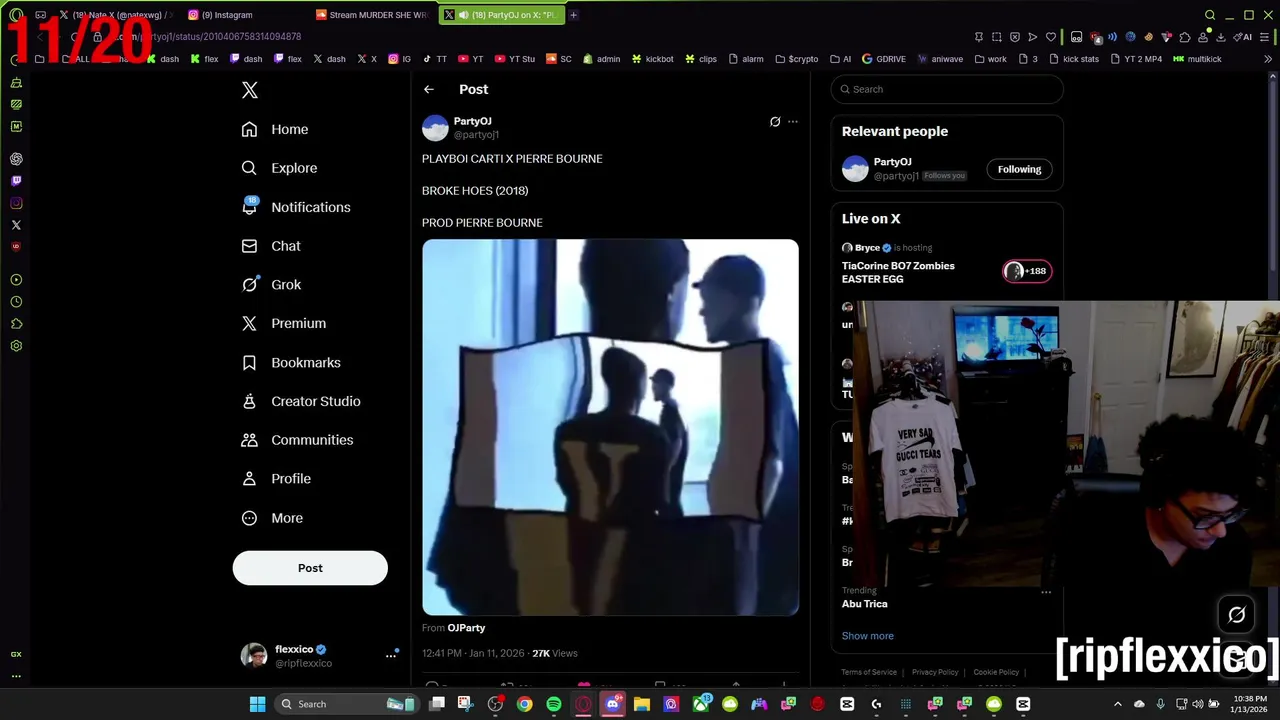Open File Explorer from the taskbar

(641, 704)
